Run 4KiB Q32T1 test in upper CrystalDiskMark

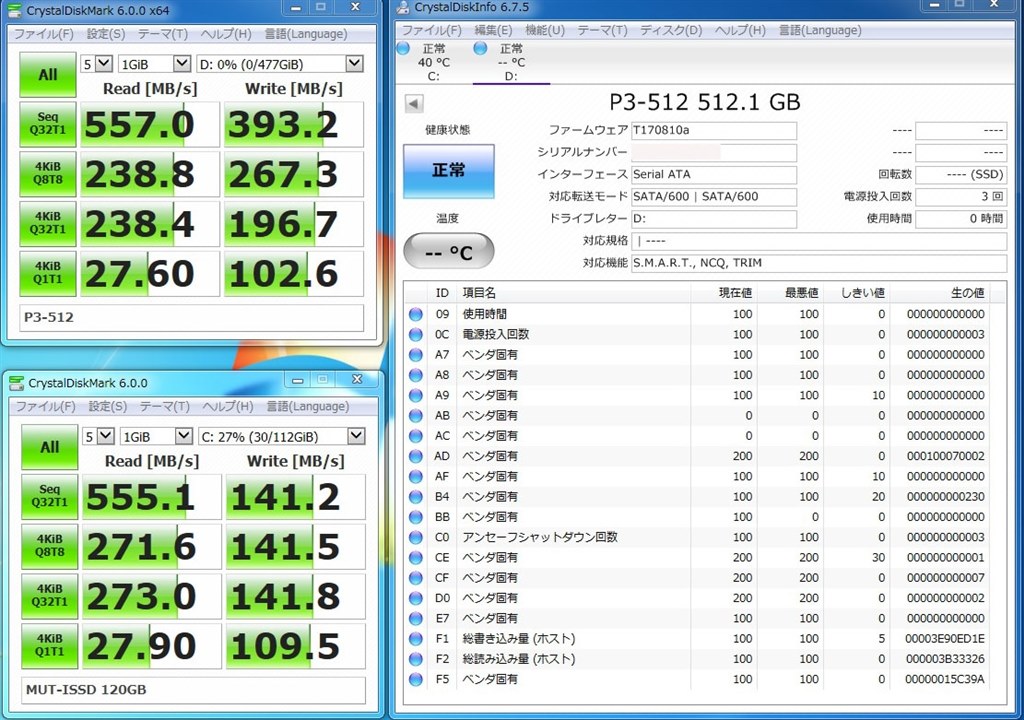coord(48,223)
